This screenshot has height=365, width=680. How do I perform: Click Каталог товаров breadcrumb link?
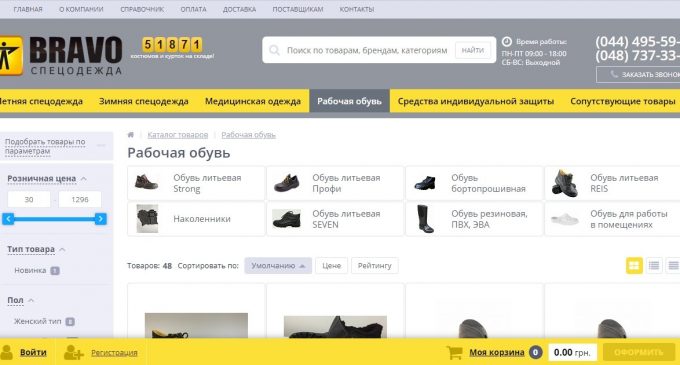[x=178, y=135]
